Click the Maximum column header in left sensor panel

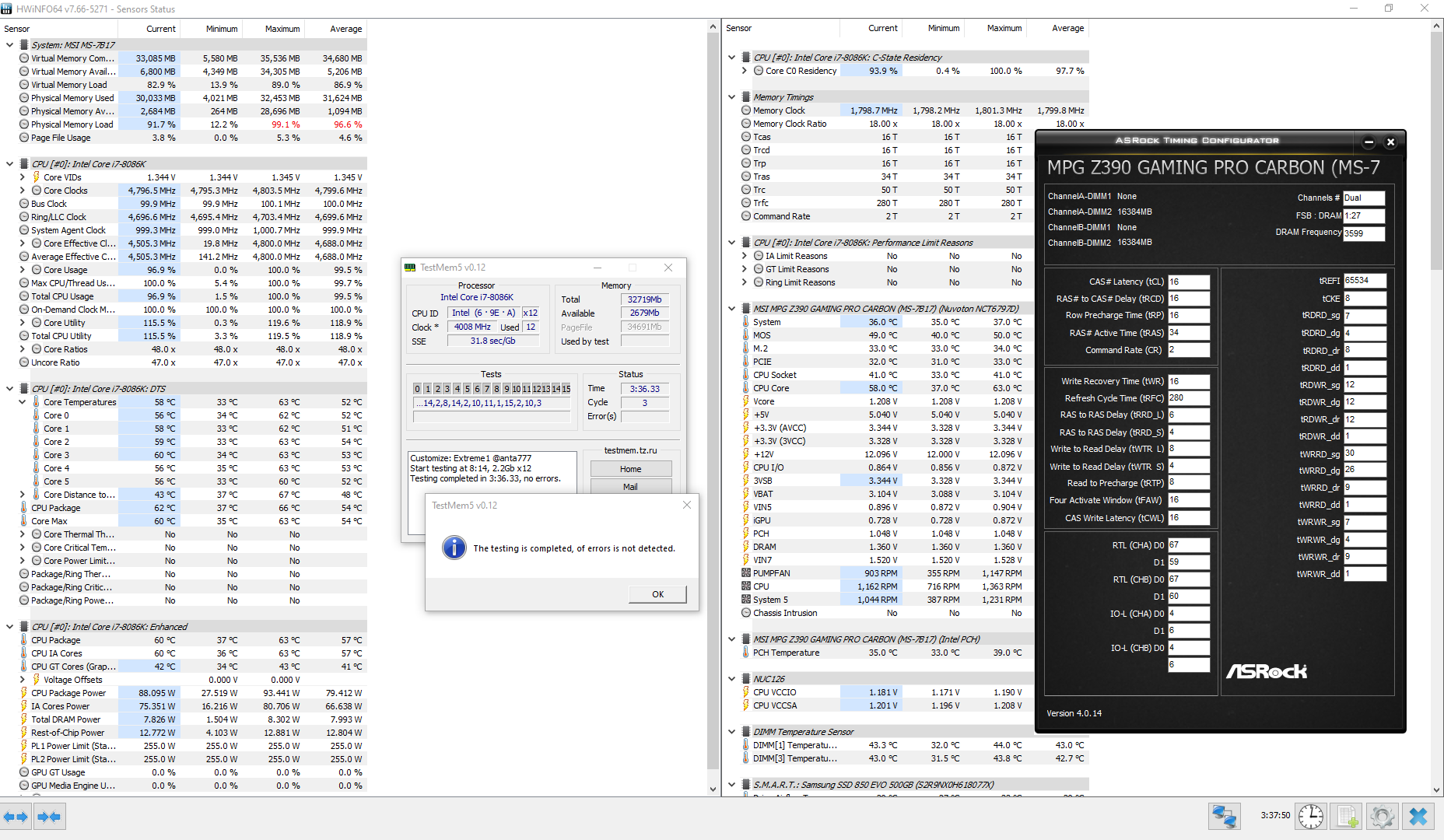coord(273,29)
